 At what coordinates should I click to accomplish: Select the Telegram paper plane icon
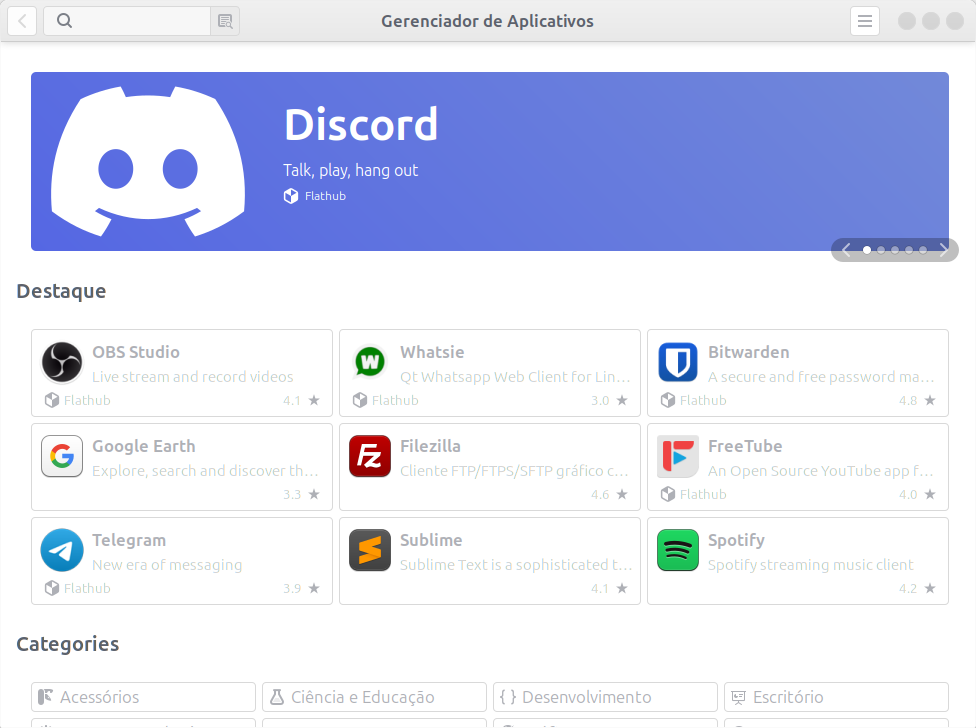tap(62, 550)
